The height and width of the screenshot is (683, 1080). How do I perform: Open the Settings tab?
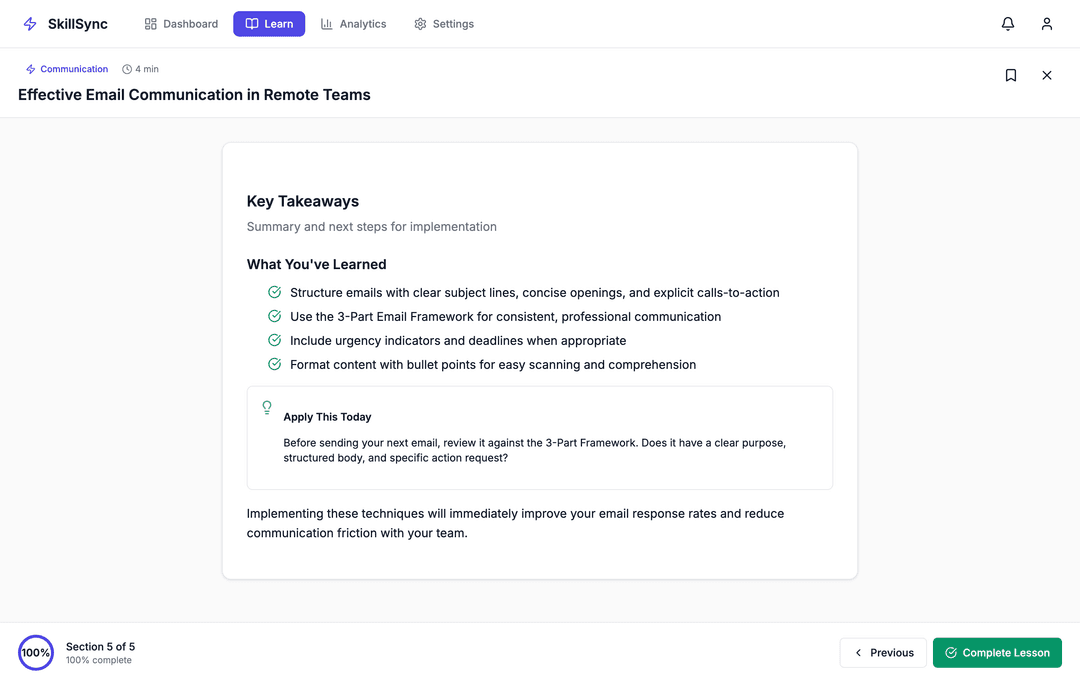click(x=444, y=24)
